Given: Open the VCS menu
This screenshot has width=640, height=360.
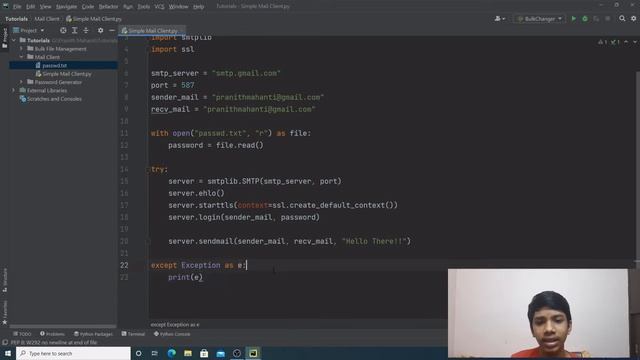Looking at the screenshot, I should (x=159, y=7).
